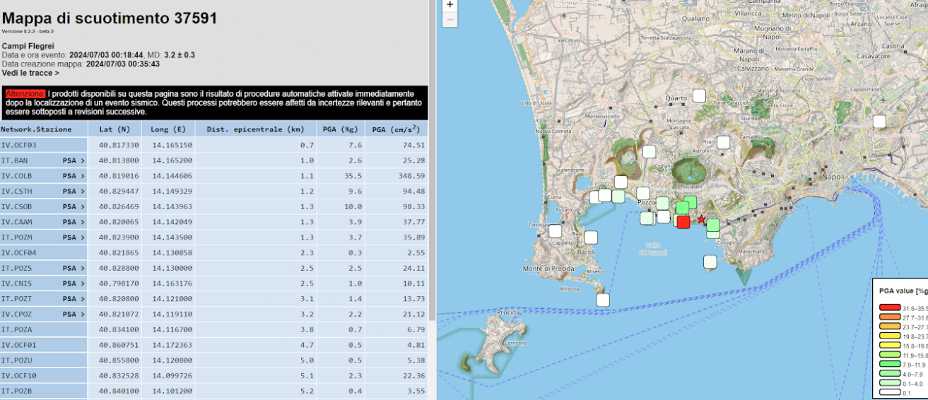The width and height of the screenshot is (928, 400).
Task: Open PSA details for IV.CAAM
Action: tap(73, 222)
